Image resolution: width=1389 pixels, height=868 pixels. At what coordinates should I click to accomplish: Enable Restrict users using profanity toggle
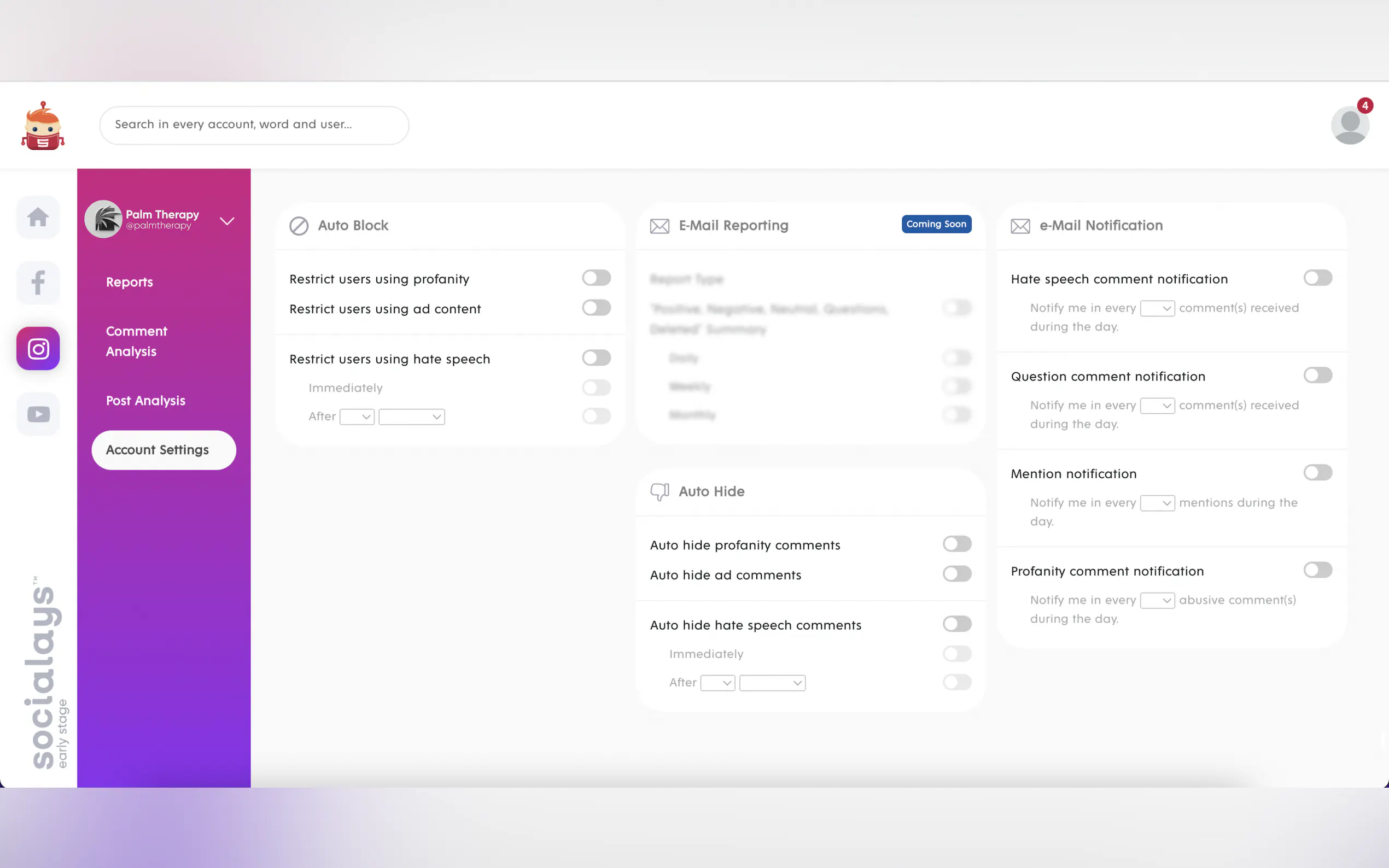596,278
